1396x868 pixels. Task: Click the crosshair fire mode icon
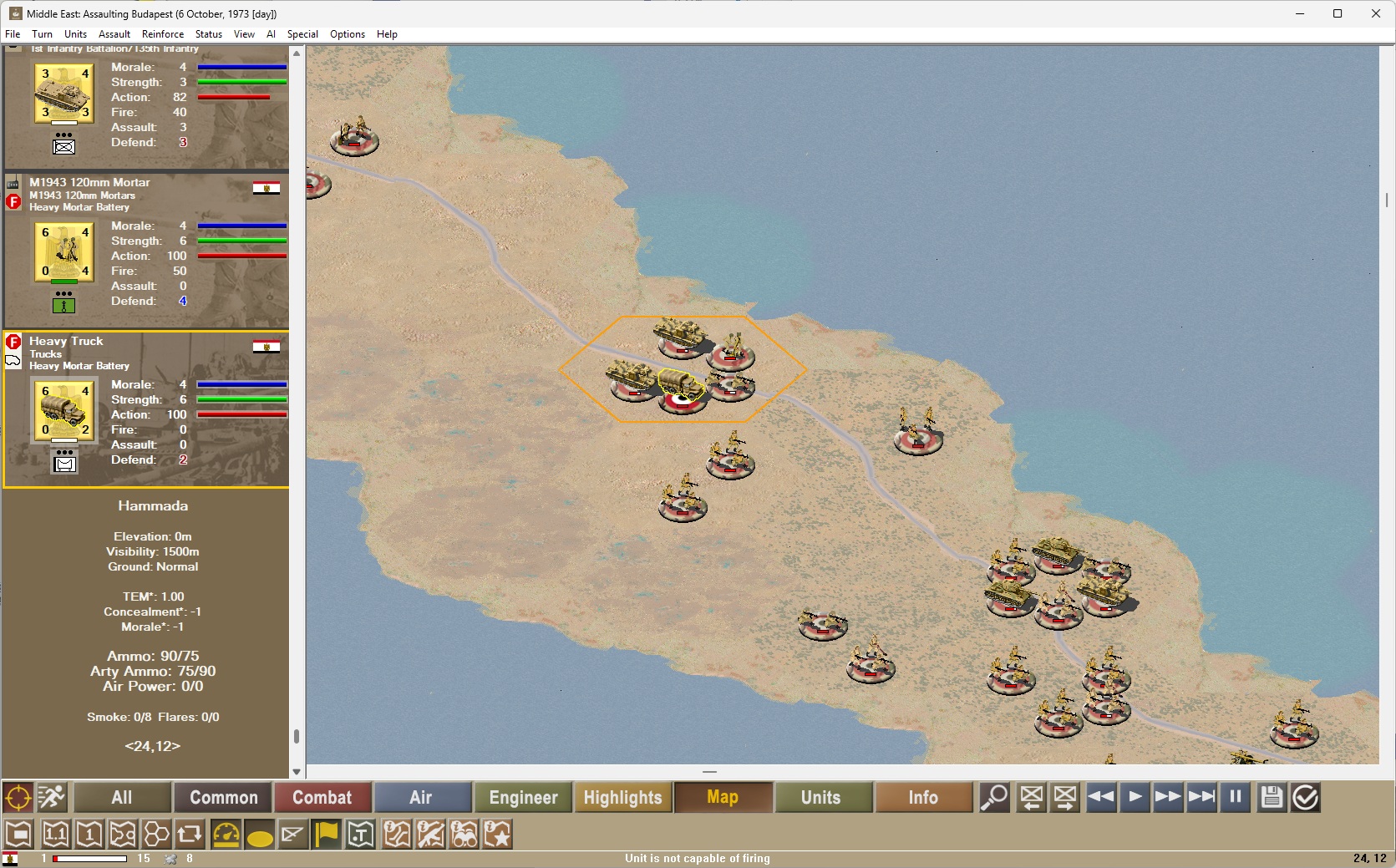pos(18,798)
